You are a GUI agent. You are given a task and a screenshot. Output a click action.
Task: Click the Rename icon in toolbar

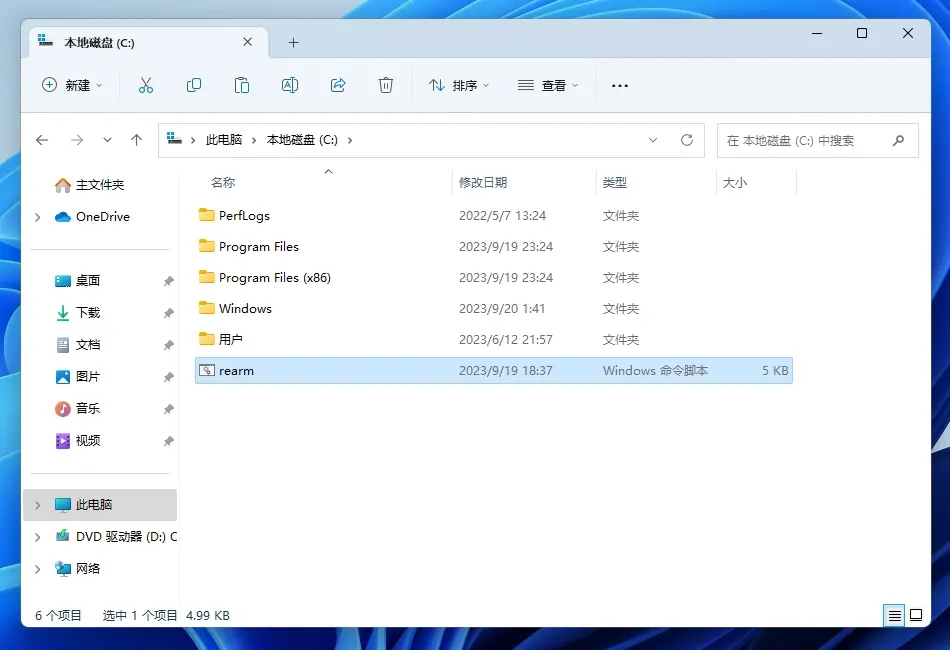click(x=290, y=85)
